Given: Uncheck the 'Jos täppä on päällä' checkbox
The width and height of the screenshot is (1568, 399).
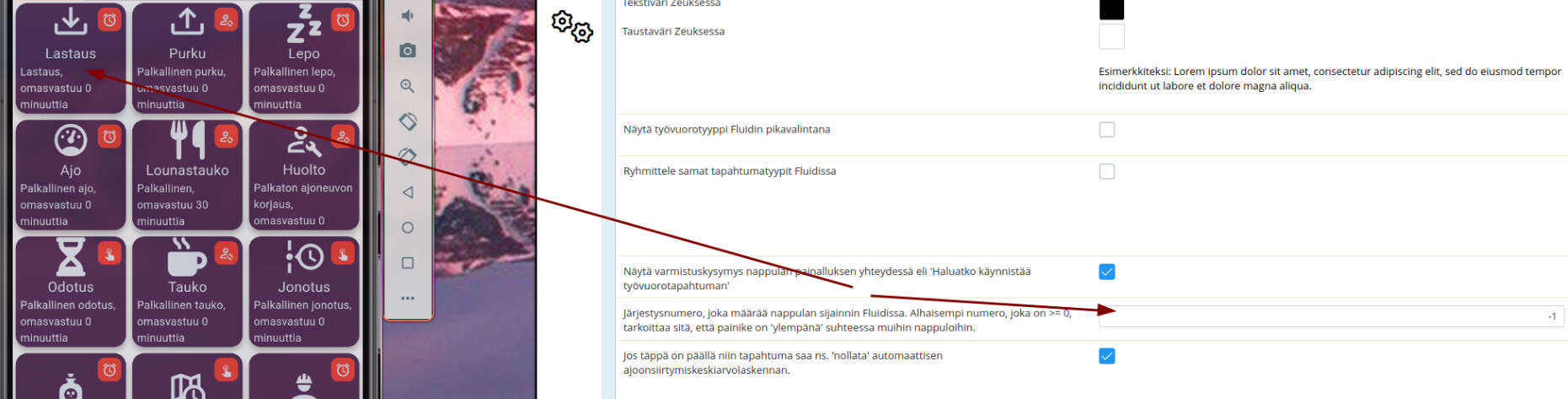Looking at the screenshot, I should pyautogui.click(x=1107, y=356).
